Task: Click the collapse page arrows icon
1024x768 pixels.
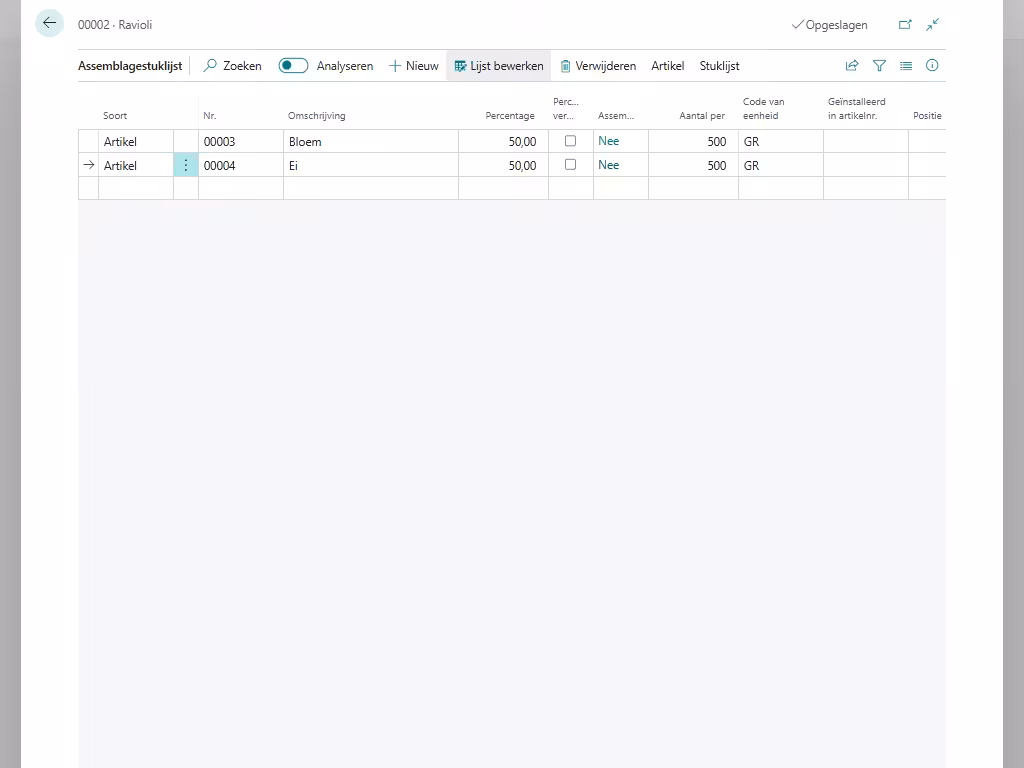Action: point(933,25)
